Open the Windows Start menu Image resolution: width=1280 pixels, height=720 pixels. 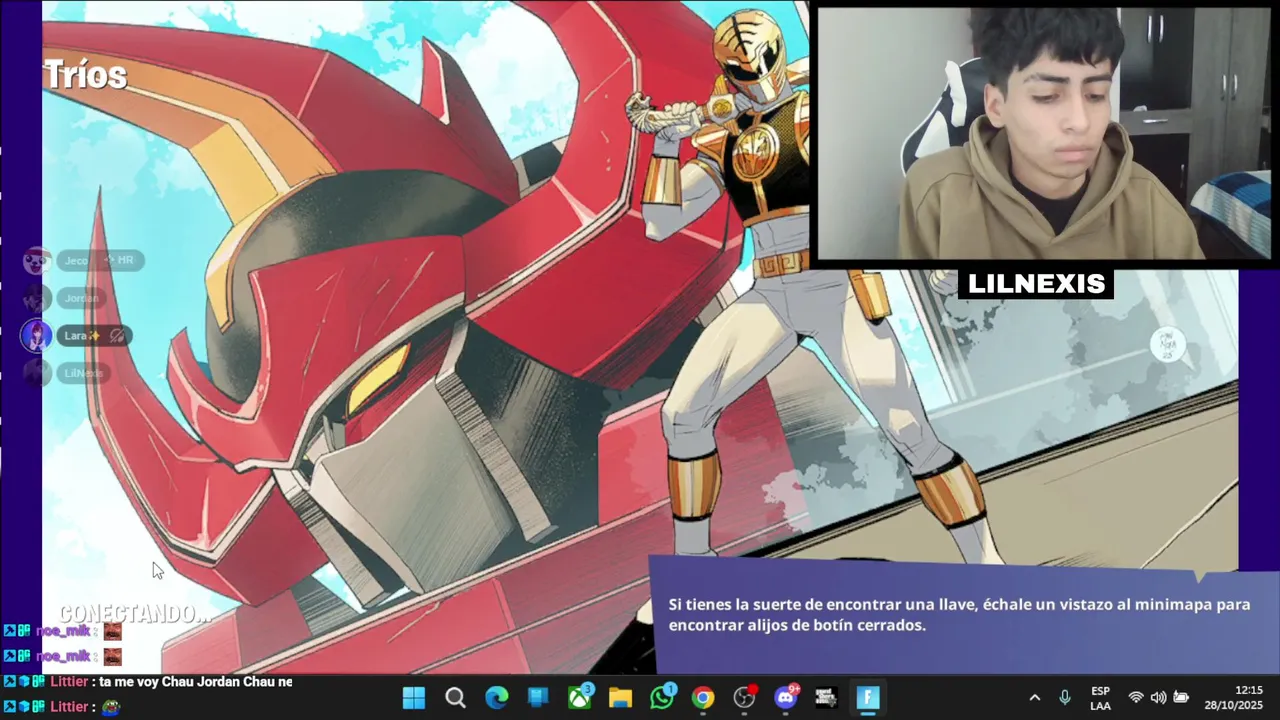(x=414, y=698)
